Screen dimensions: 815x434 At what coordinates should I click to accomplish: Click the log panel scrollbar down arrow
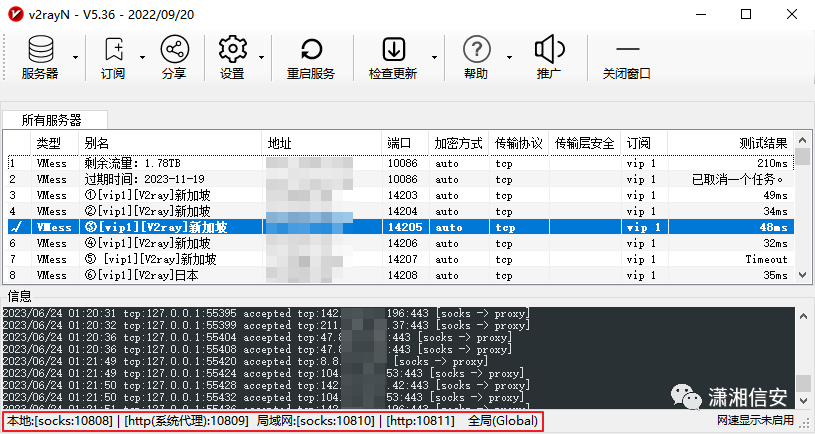[x=803, y=401]
